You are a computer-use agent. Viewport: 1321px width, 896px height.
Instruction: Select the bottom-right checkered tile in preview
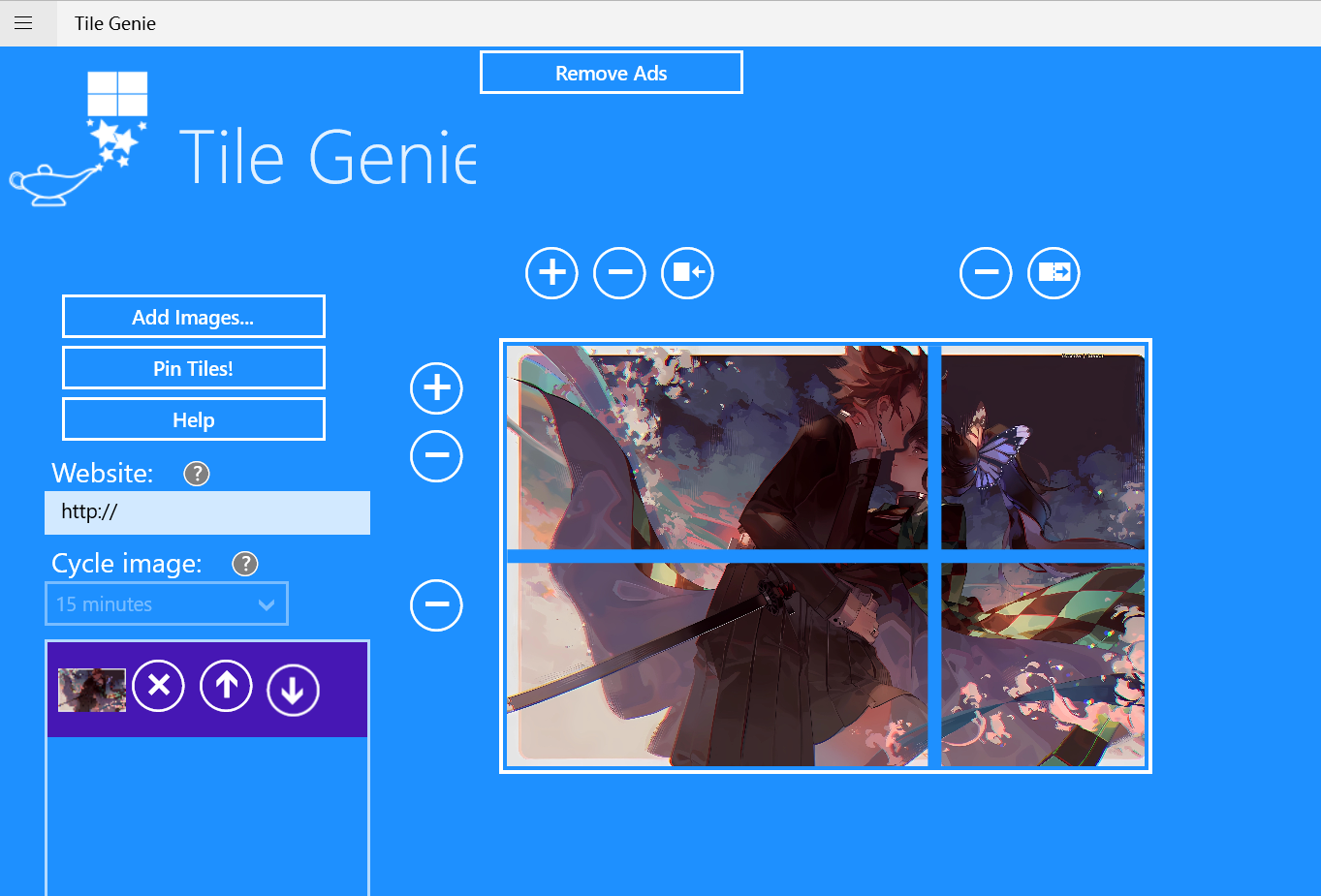click(1043, 664)
